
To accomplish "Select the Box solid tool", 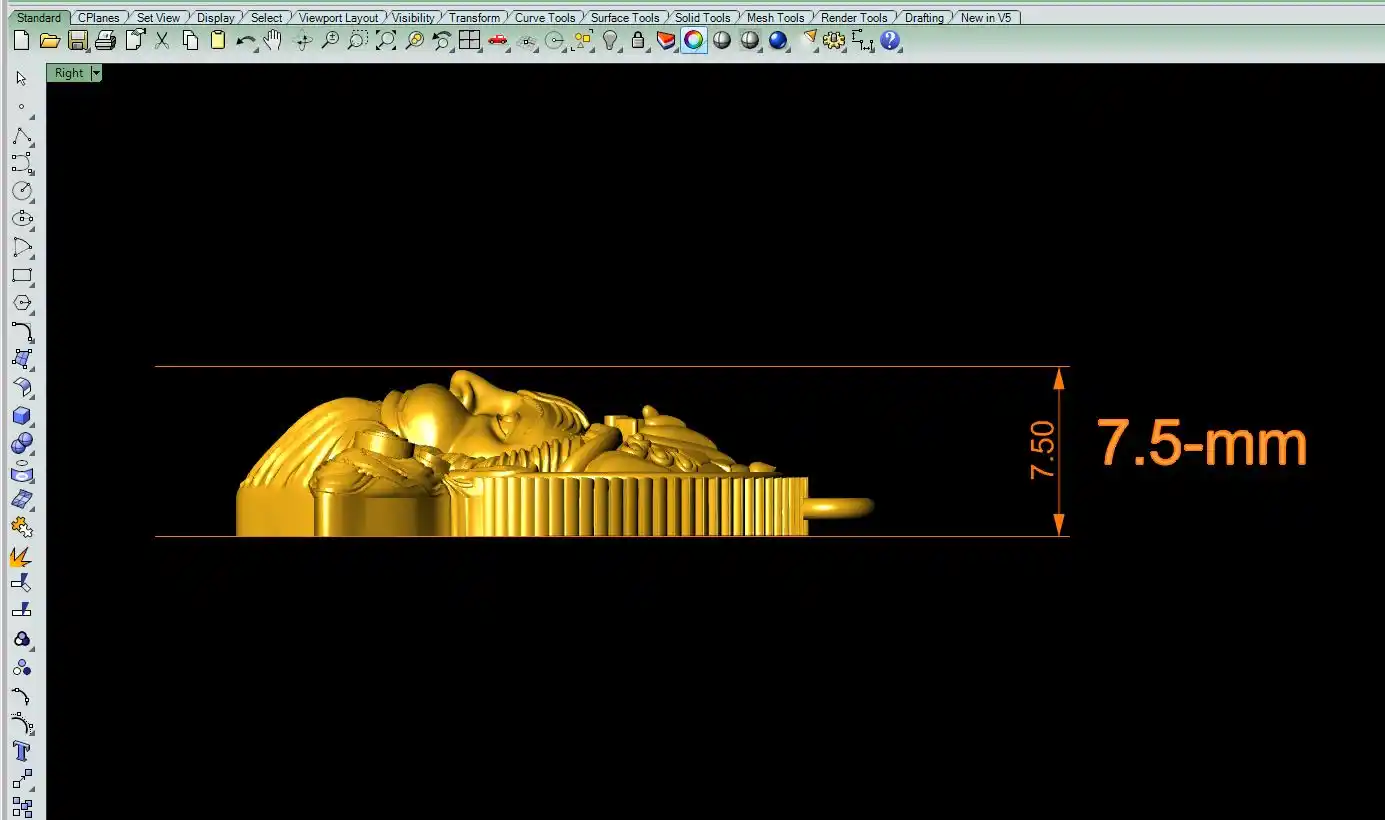I will 21,415.
